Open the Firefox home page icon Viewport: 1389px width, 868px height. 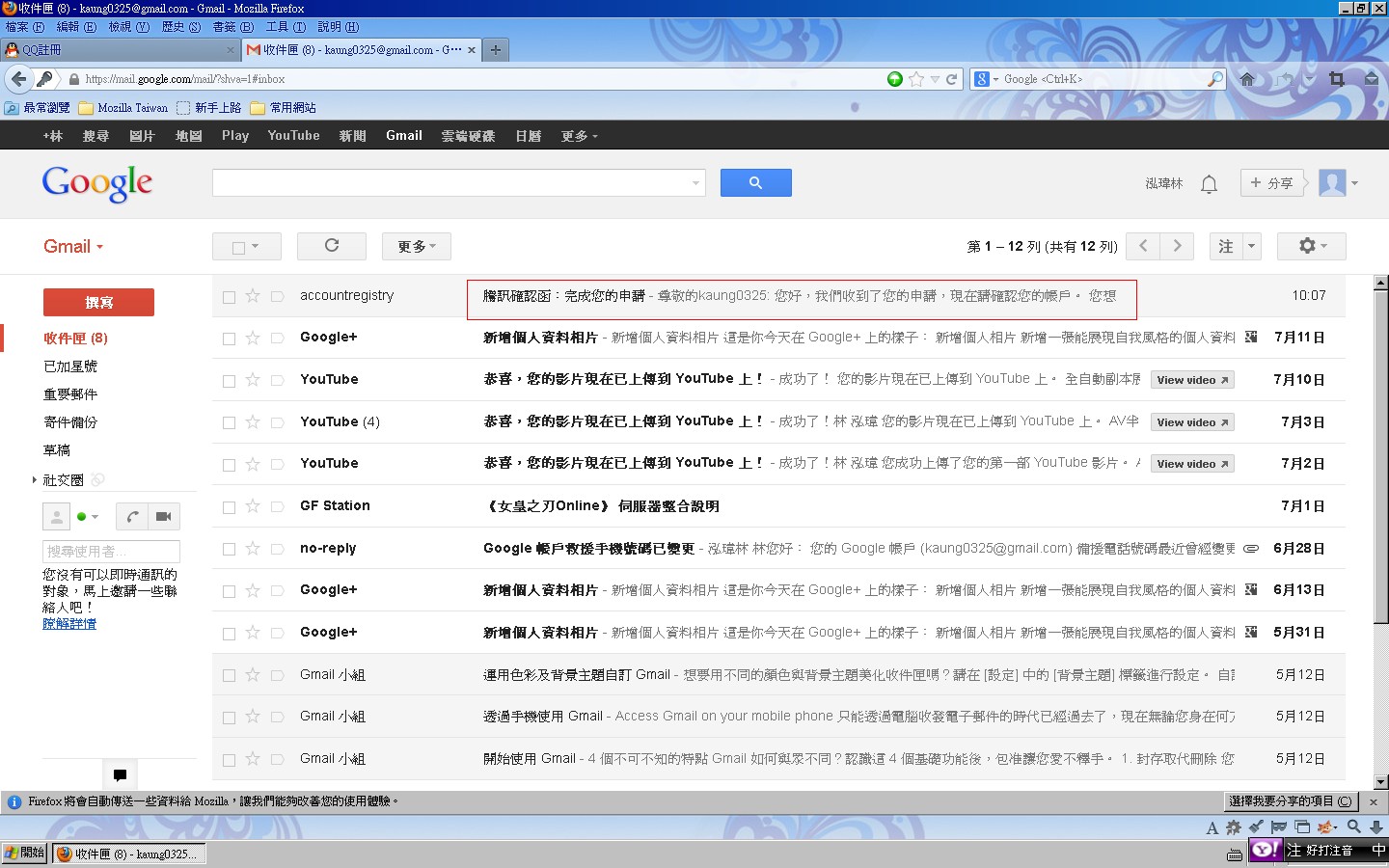coord(1247,79)
